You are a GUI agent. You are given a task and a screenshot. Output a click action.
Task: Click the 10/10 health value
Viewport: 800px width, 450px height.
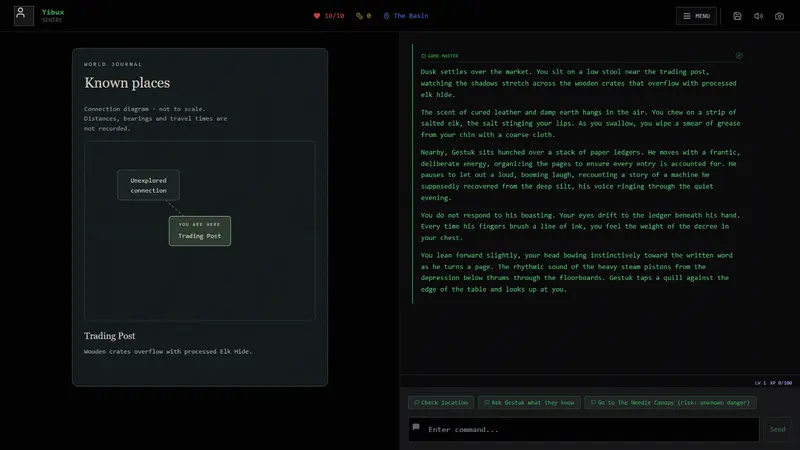334,16
